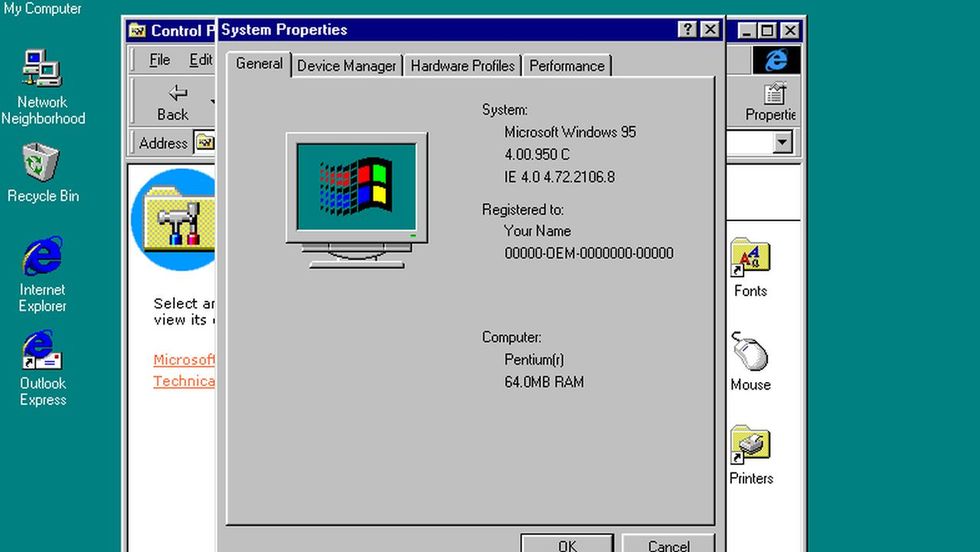Click the Internet Explorer logo in Control Panel

[776, 60]
